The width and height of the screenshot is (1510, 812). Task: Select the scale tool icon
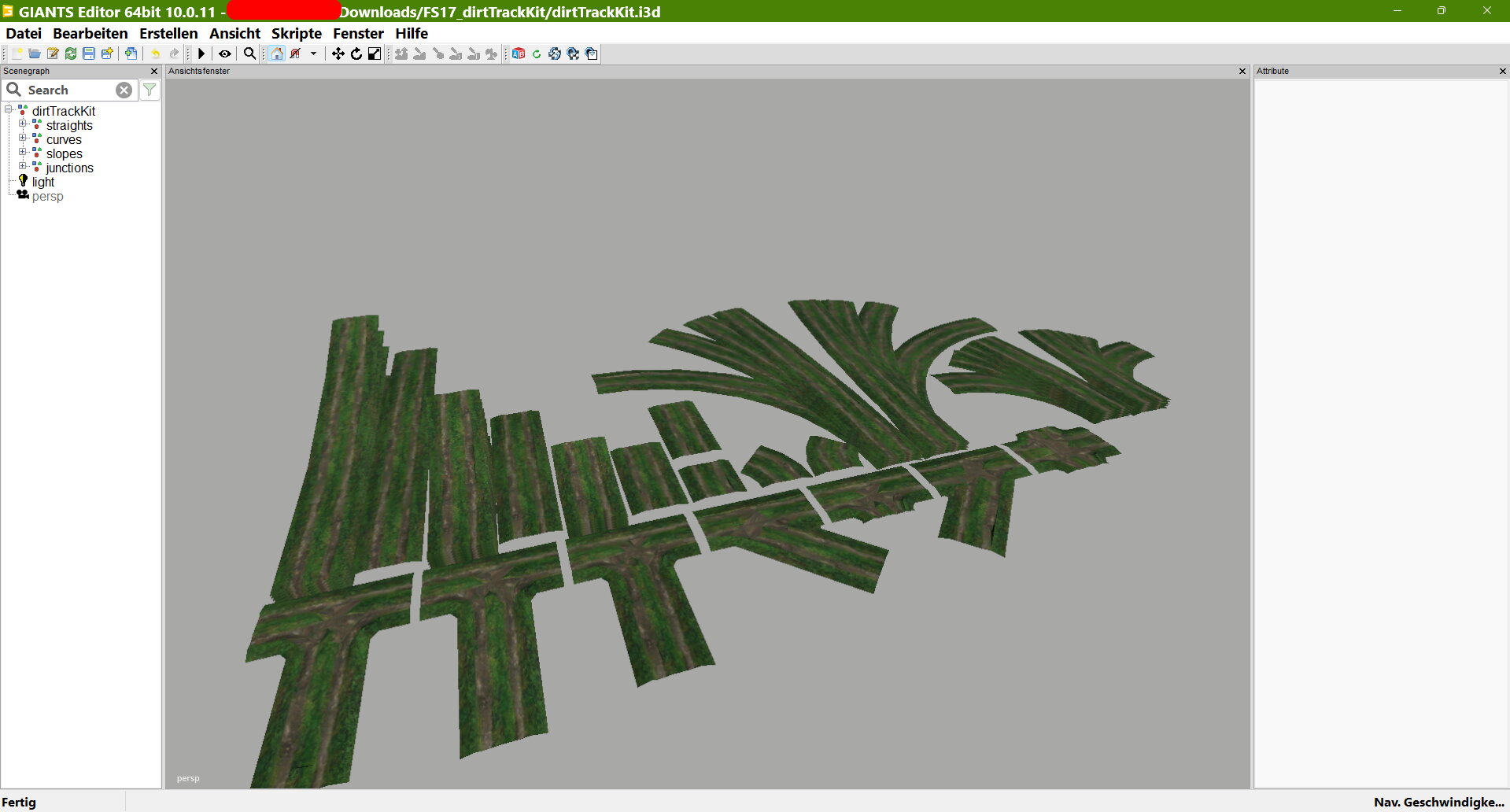click(375, 54)
